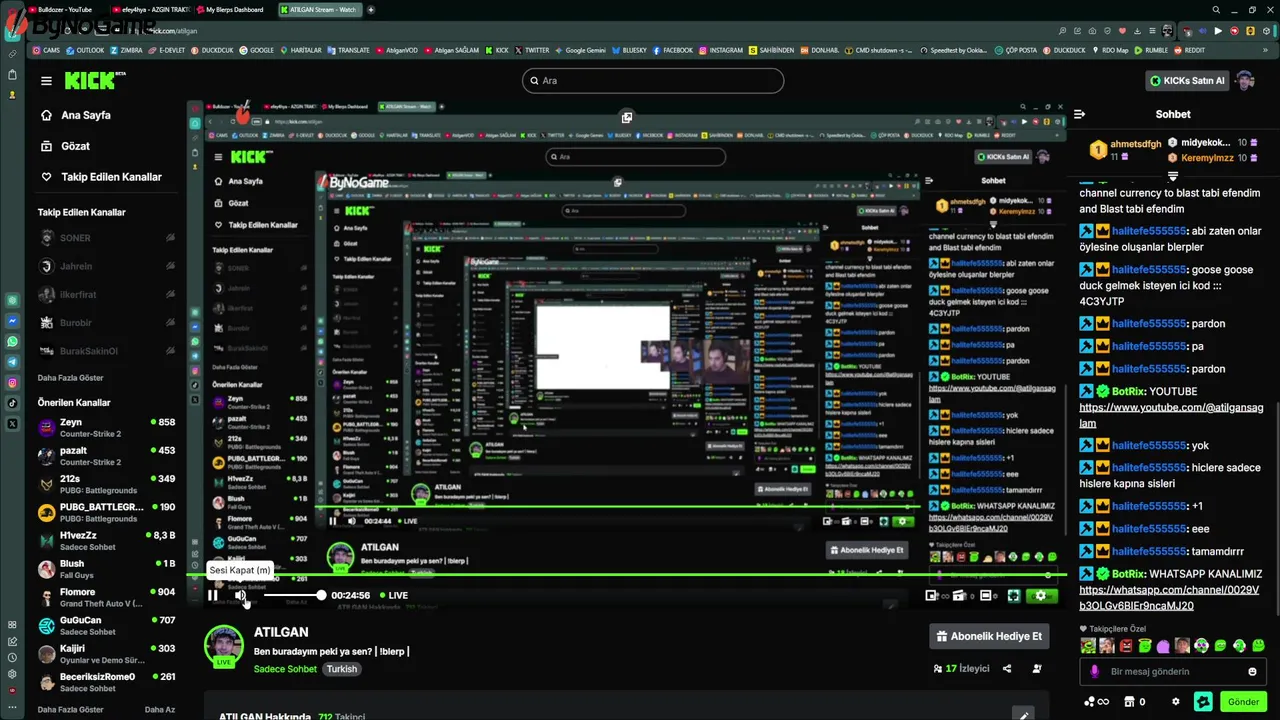Click Daha Az to collapse the list
Viewport: 1280px width, 720px height.
click(160, 710)
